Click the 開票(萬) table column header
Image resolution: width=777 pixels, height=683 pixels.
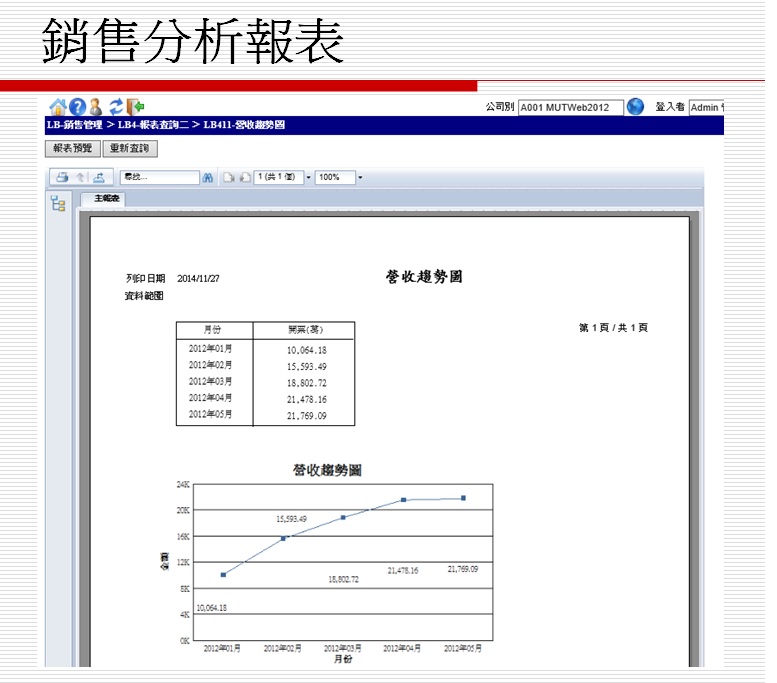click(x=306, y=330)
